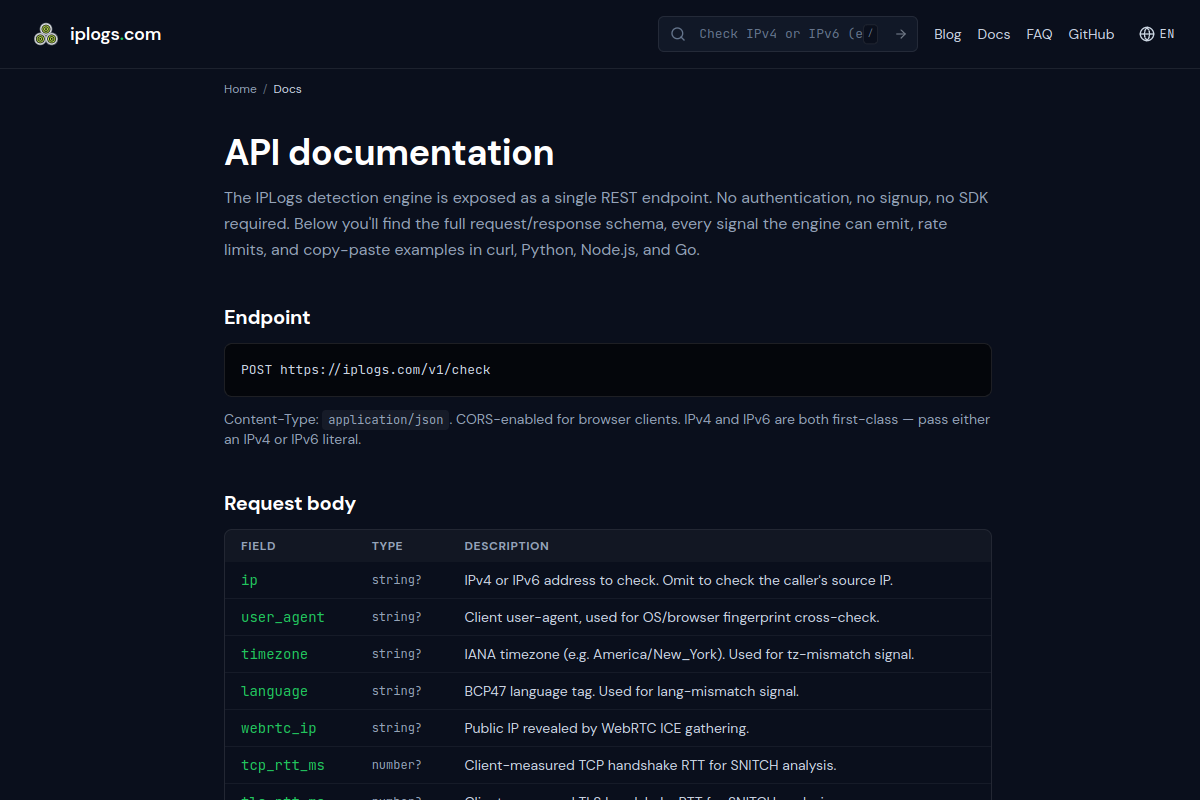1200x800 pixels.
Task: Click the search magnifier icon
Action: pyautogui.click(x=678, y=34)
